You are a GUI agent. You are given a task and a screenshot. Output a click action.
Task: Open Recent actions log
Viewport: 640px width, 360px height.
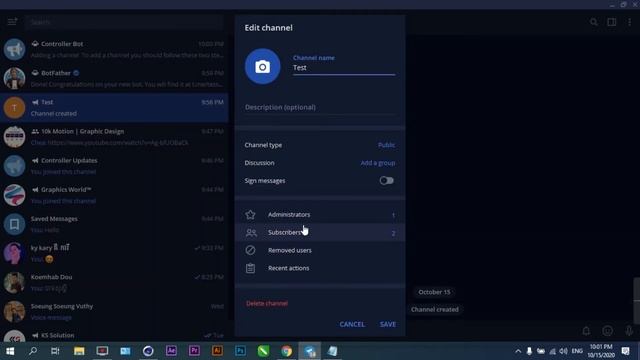[320, 268]
